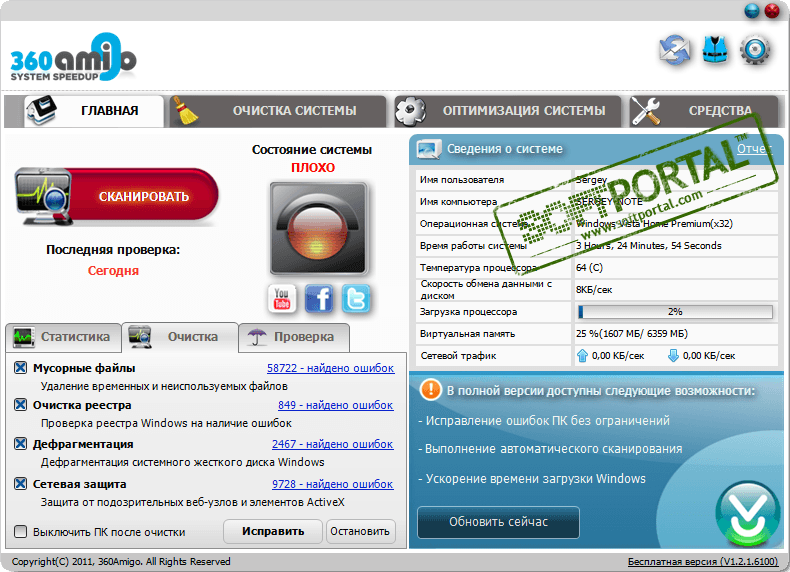The image size is (790, 572).
Task: Click the wrench and screwdriver tools icon
Action: (x=646, y=110)
